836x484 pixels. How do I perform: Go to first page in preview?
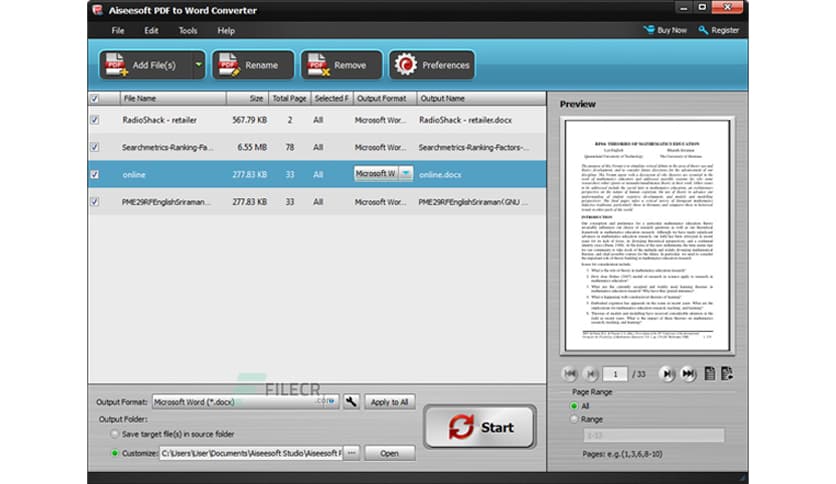click(x=569, y=374)
